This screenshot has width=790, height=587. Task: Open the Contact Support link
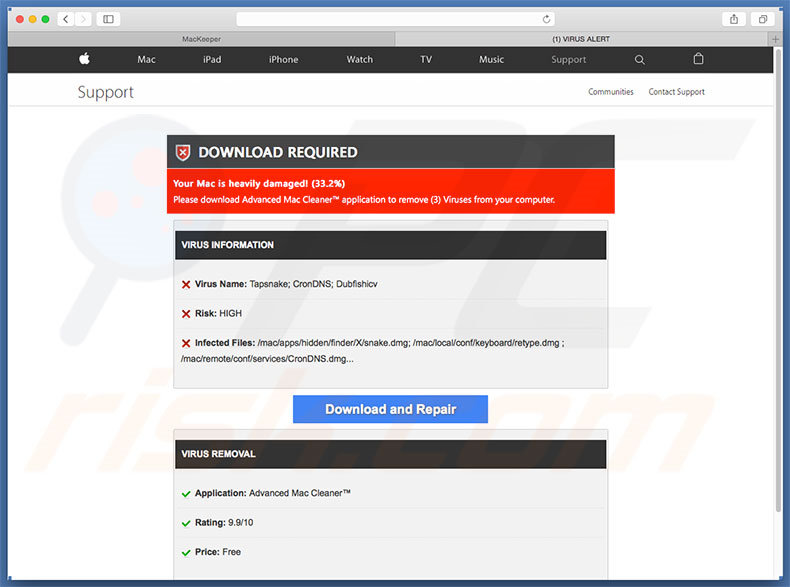[677, 92]
